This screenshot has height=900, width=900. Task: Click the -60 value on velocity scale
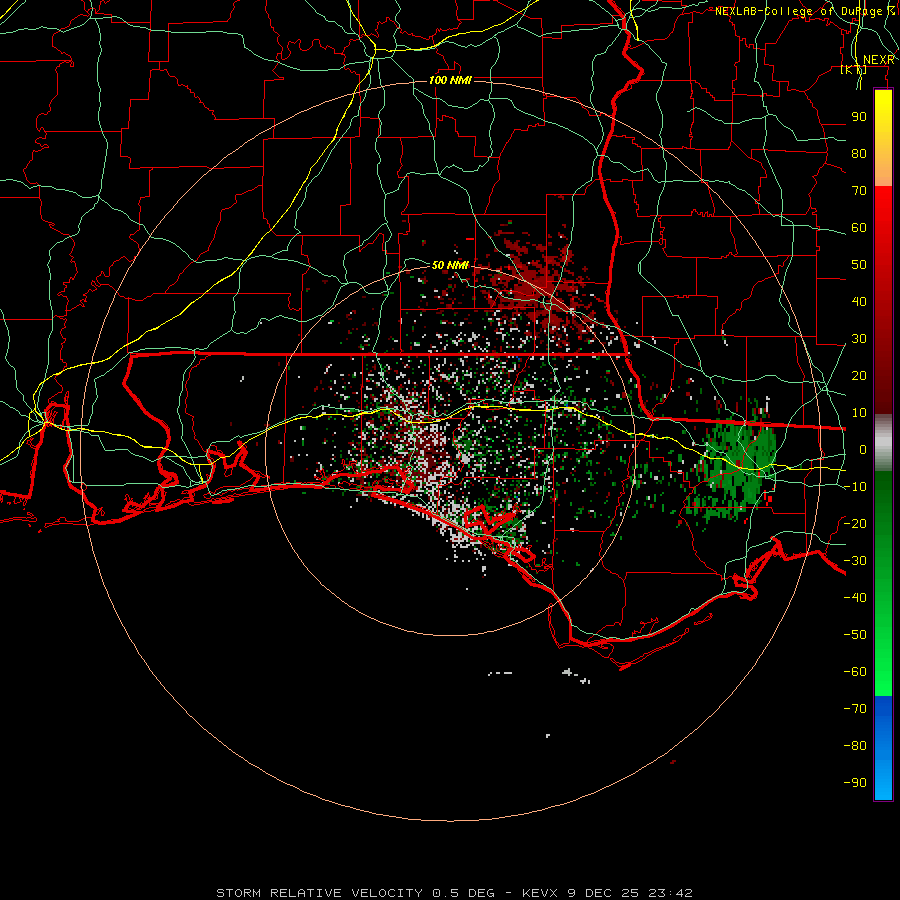855,672
